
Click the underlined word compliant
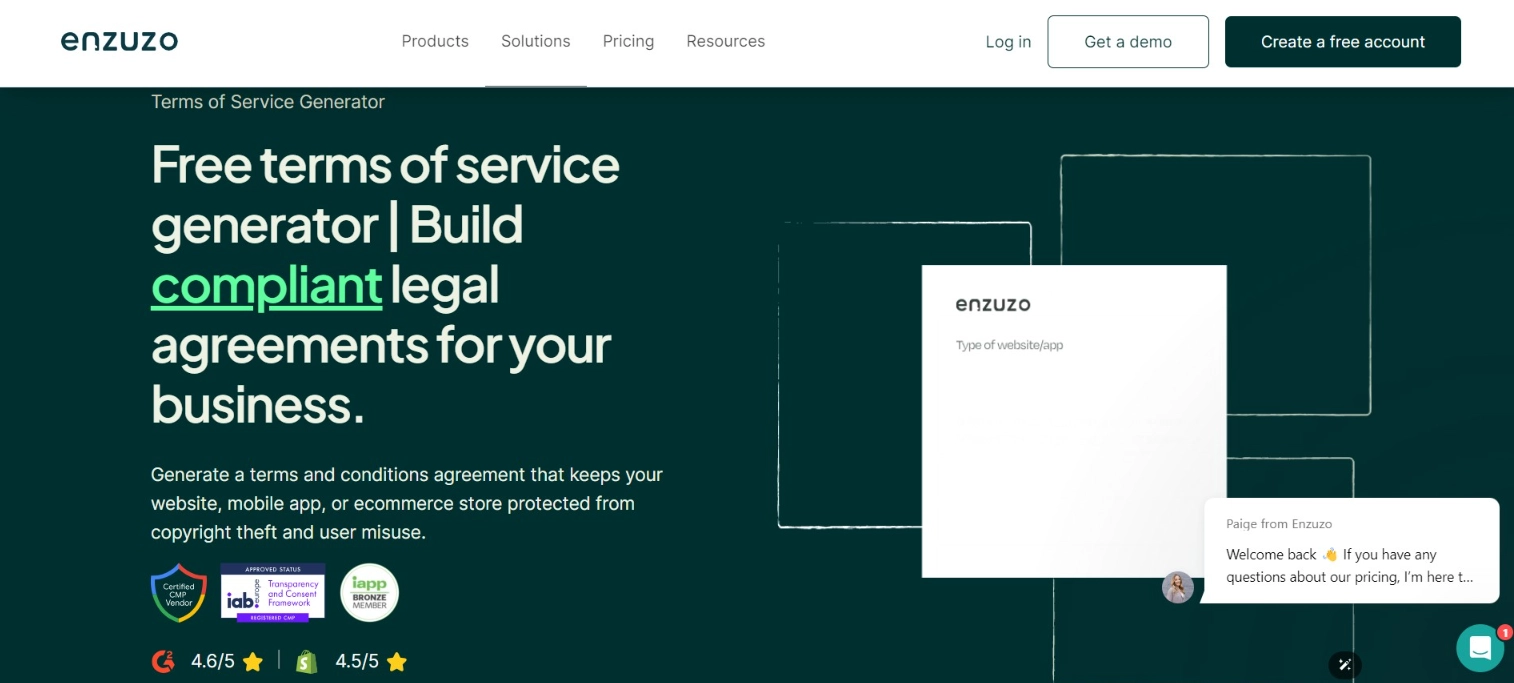click(x=266, y=284)
